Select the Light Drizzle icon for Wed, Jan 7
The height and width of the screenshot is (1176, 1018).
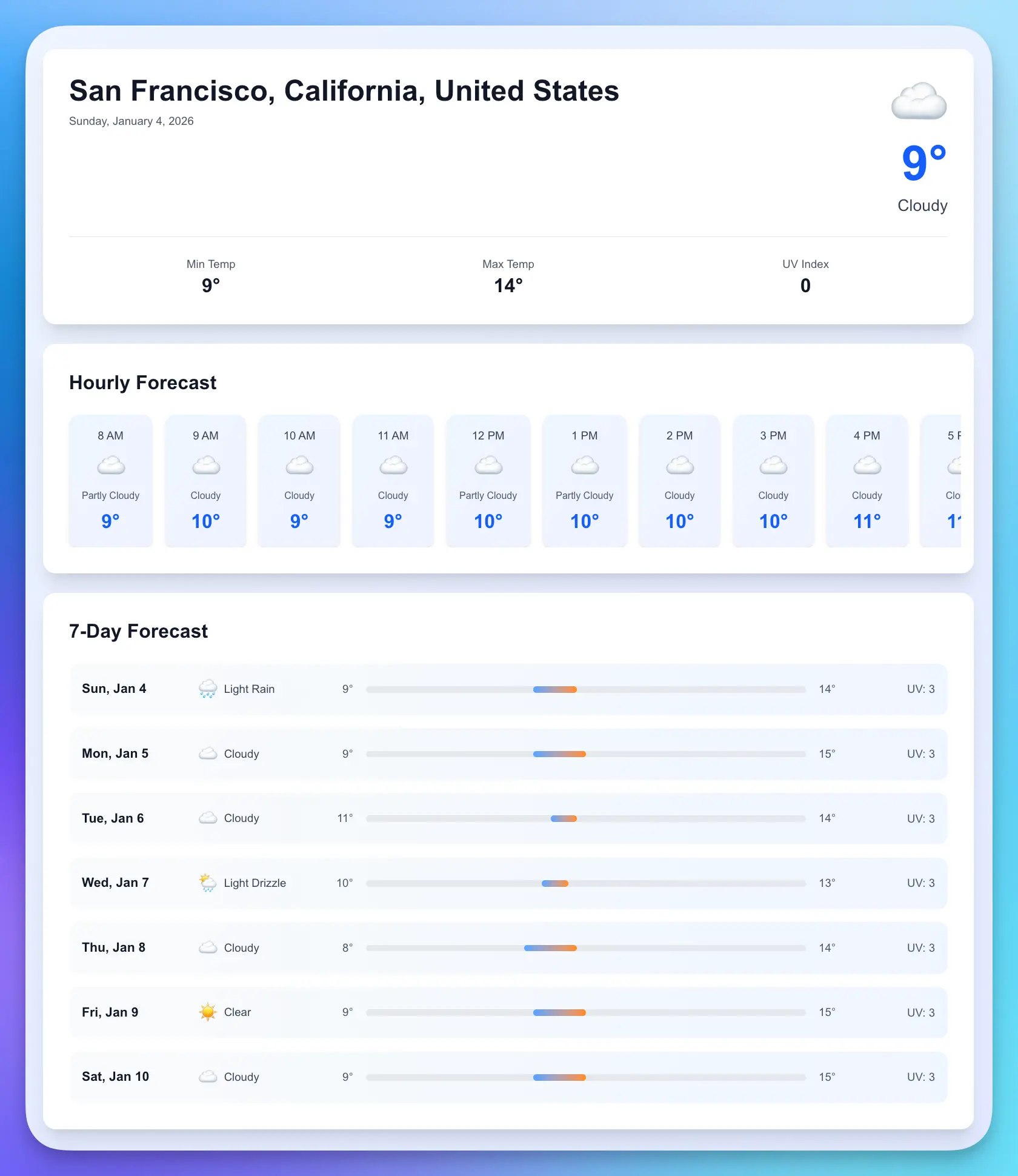tap(208, 883)
